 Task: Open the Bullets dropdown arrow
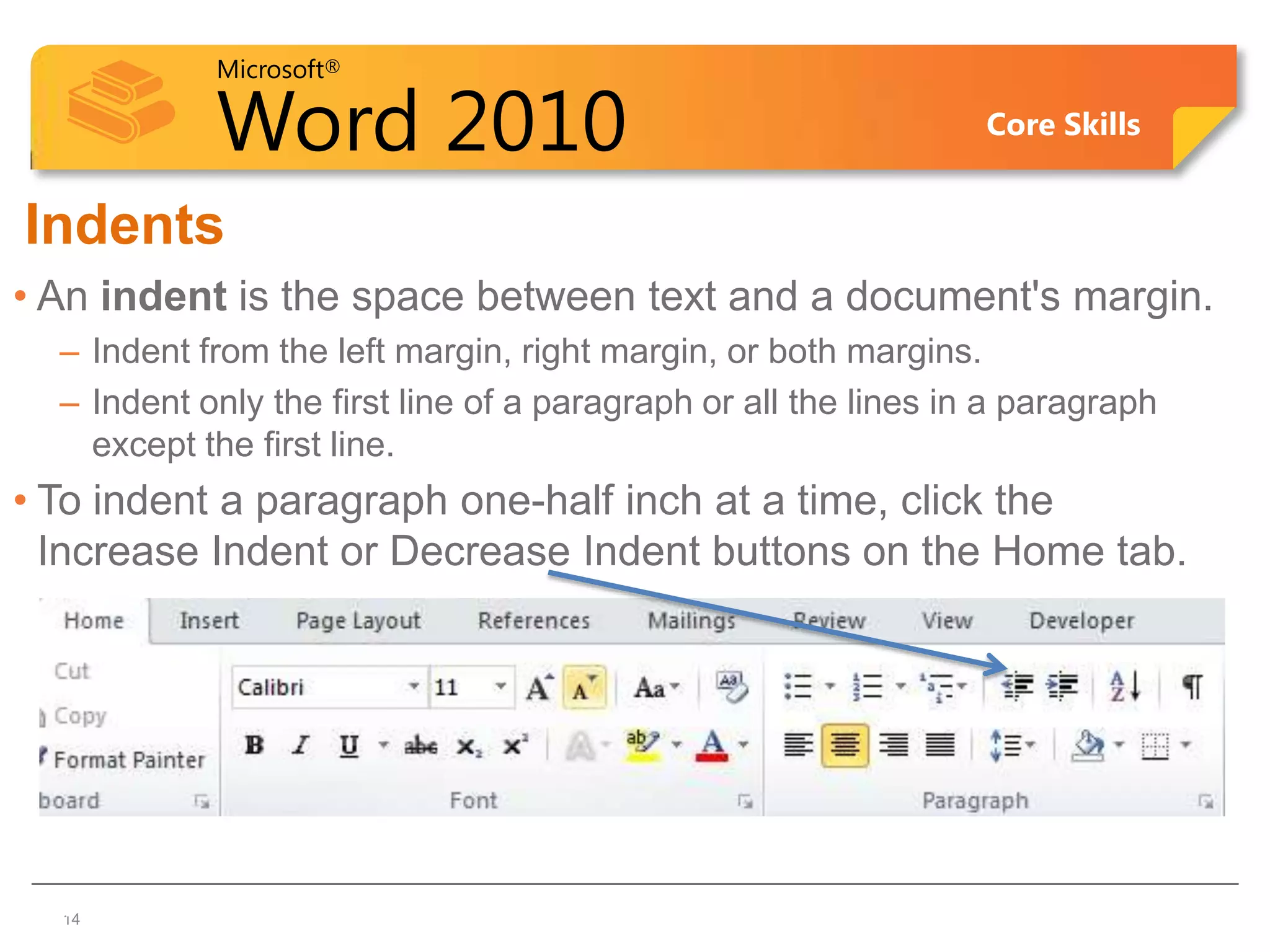[830, 686]
